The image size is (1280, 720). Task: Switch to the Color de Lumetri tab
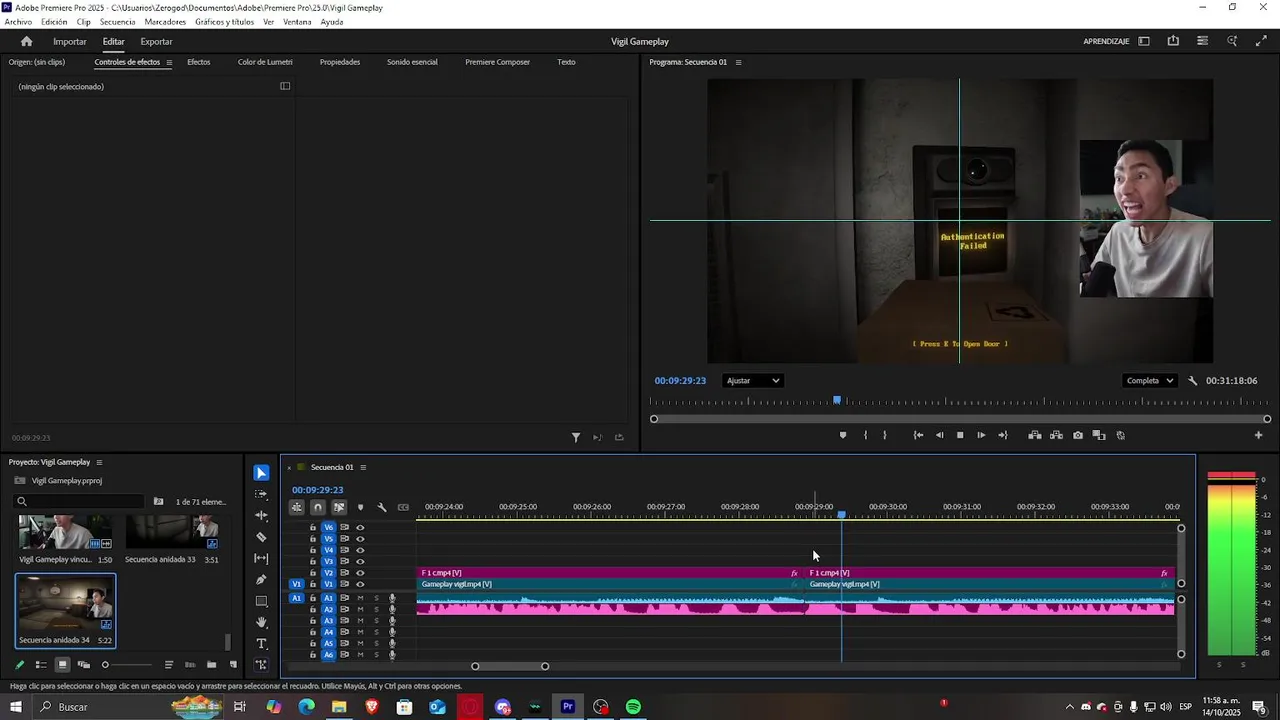point(265,62)
